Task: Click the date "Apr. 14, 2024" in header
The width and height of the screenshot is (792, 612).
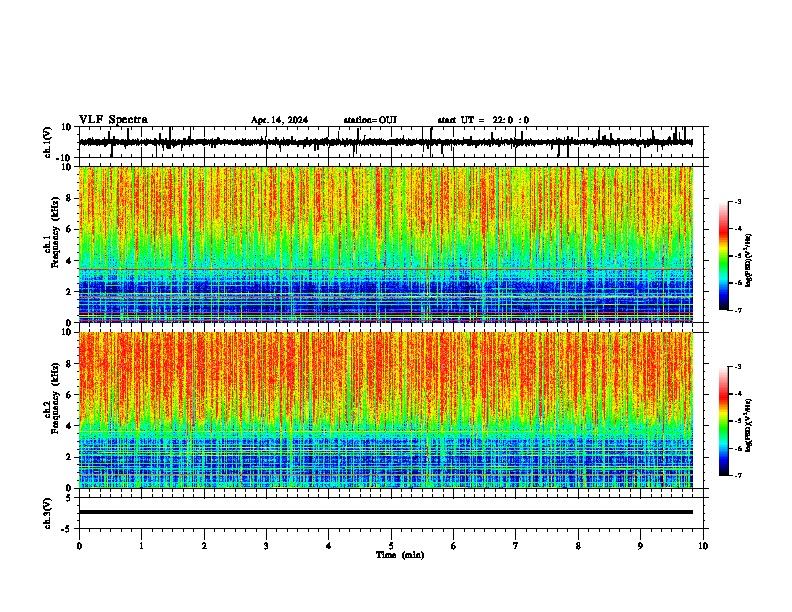Action: point(279,120)
